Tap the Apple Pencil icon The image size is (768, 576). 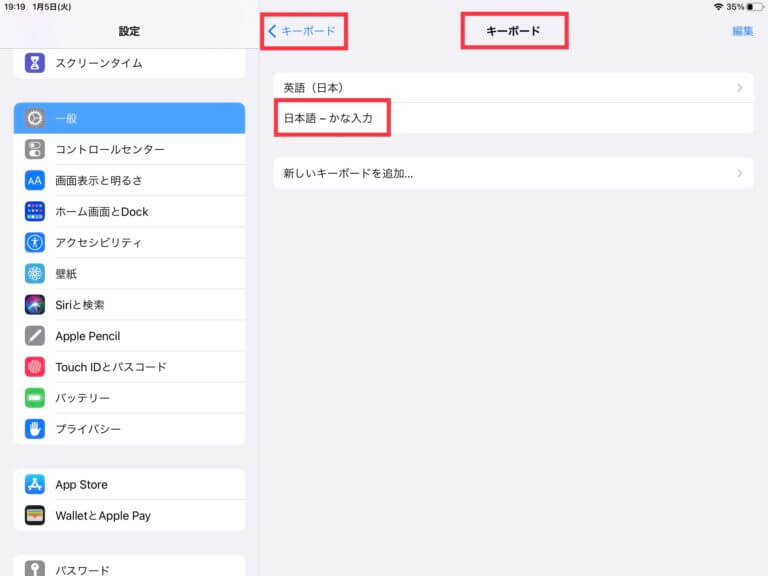point(35,336)
